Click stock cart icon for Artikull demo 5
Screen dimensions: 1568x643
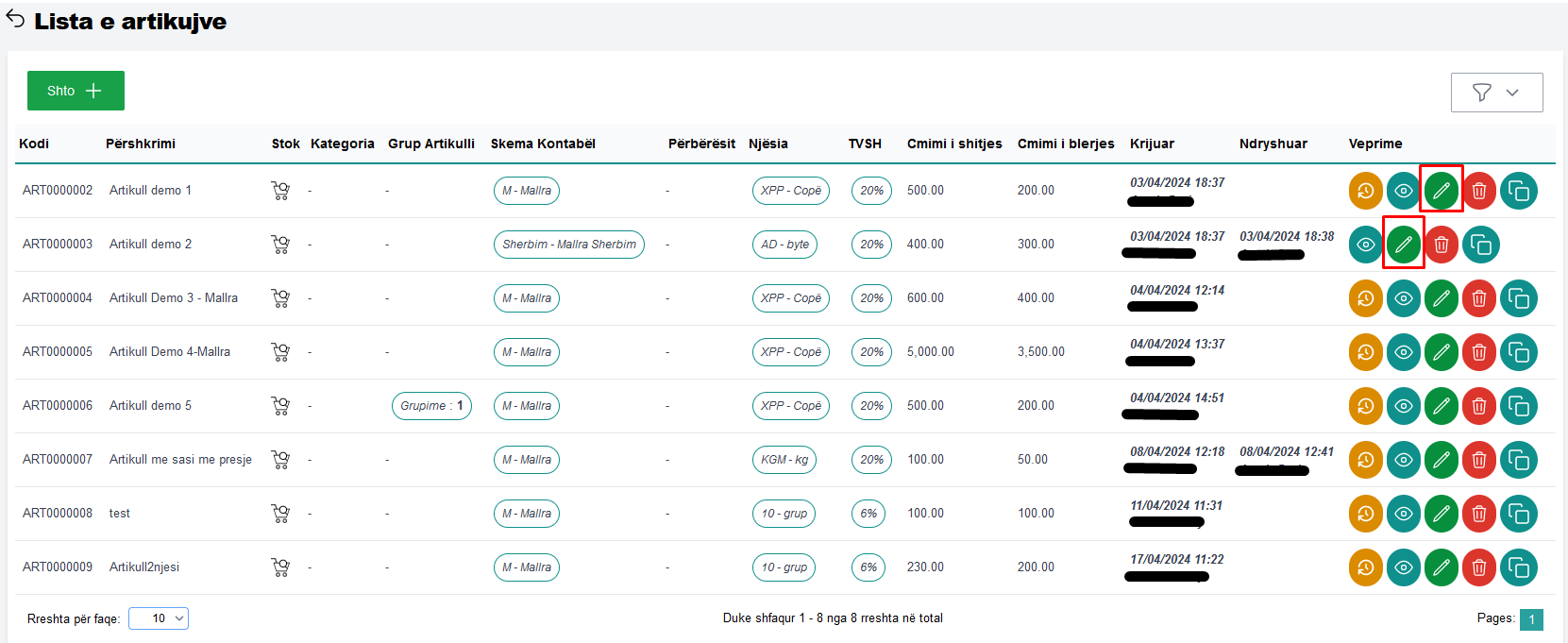pos(280,406)
